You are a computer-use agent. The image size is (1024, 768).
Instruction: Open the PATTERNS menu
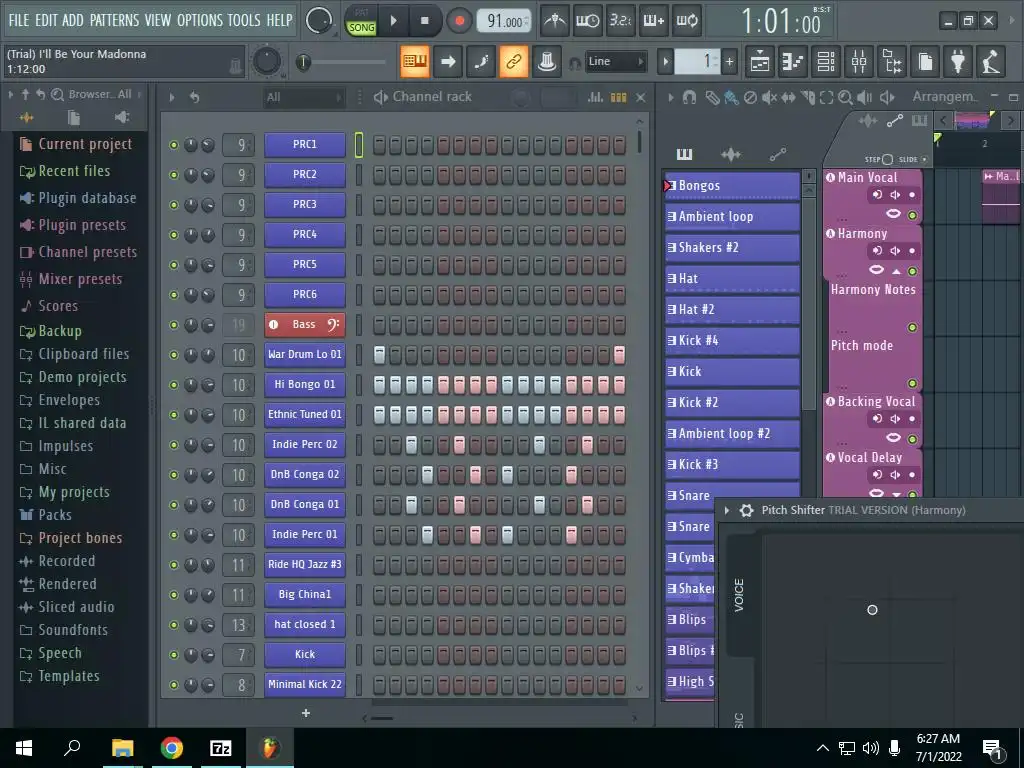pos(114,20)
